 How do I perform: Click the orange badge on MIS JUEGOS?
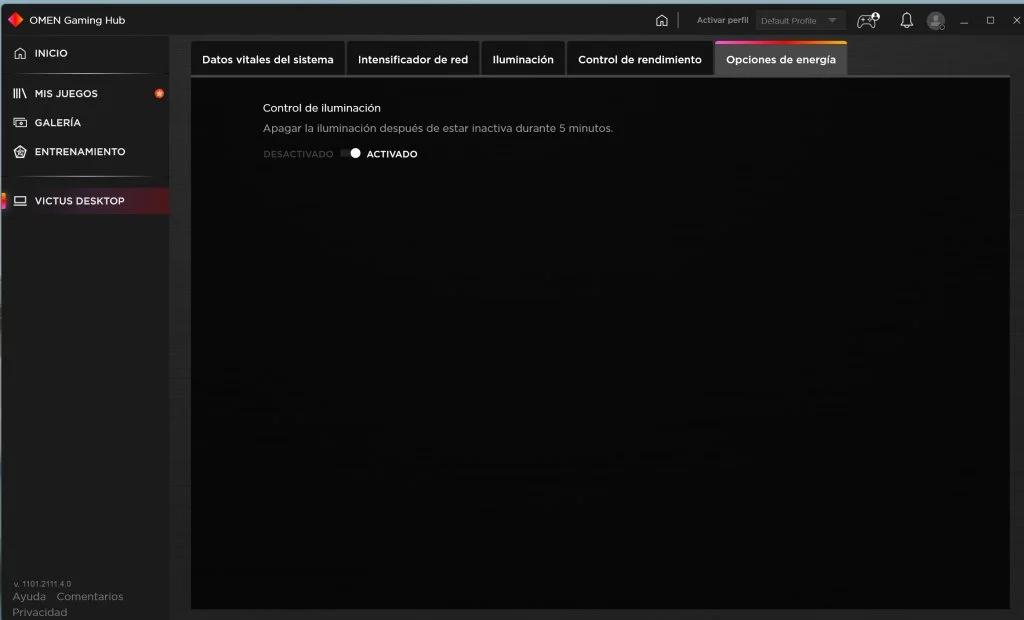coord(159,93)
